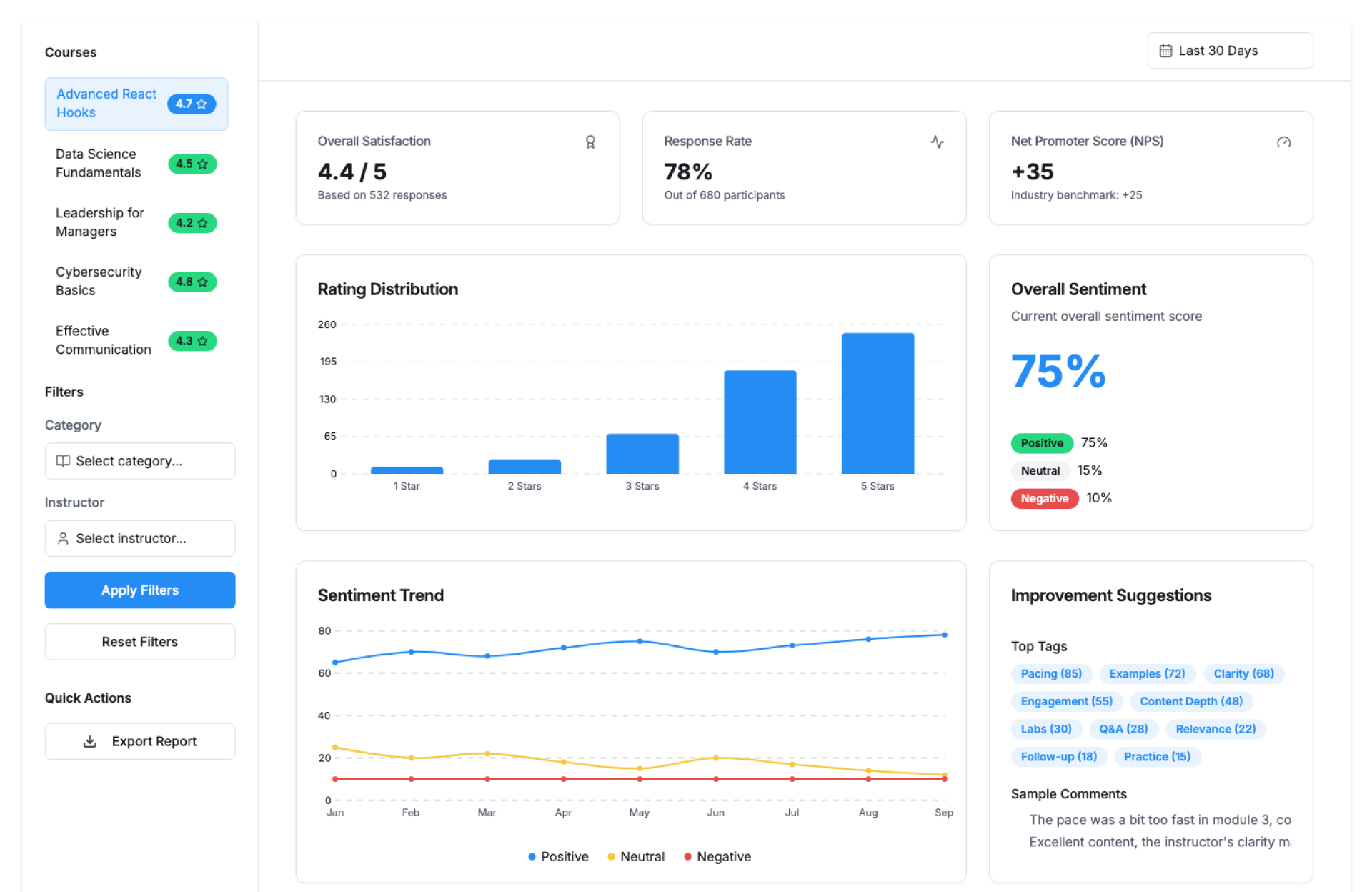The width and height of the screenshot is (1372, 892).
Task: Select the Data Science Fundamentals course
Action: coord(99,163)
